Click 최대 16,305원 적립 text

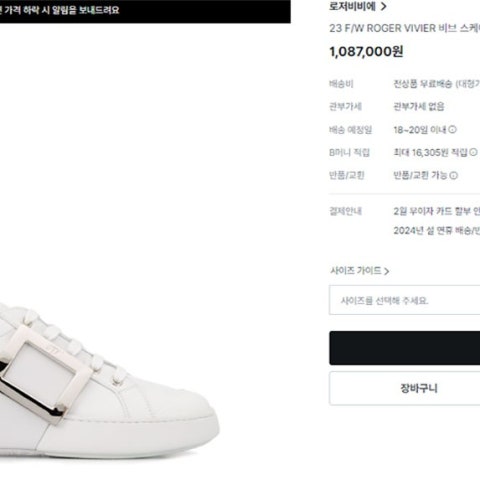(x=430, y=152)
